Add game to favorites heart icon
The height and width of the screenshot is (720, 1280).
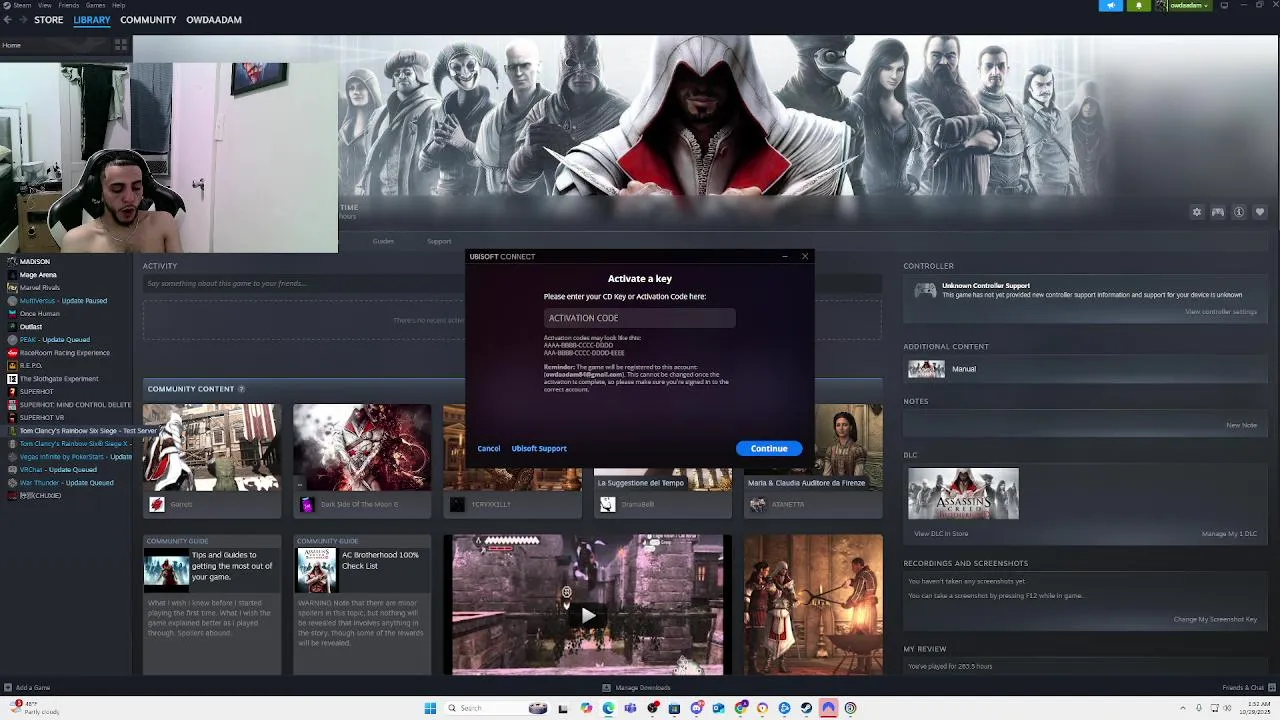(1259, 212)
